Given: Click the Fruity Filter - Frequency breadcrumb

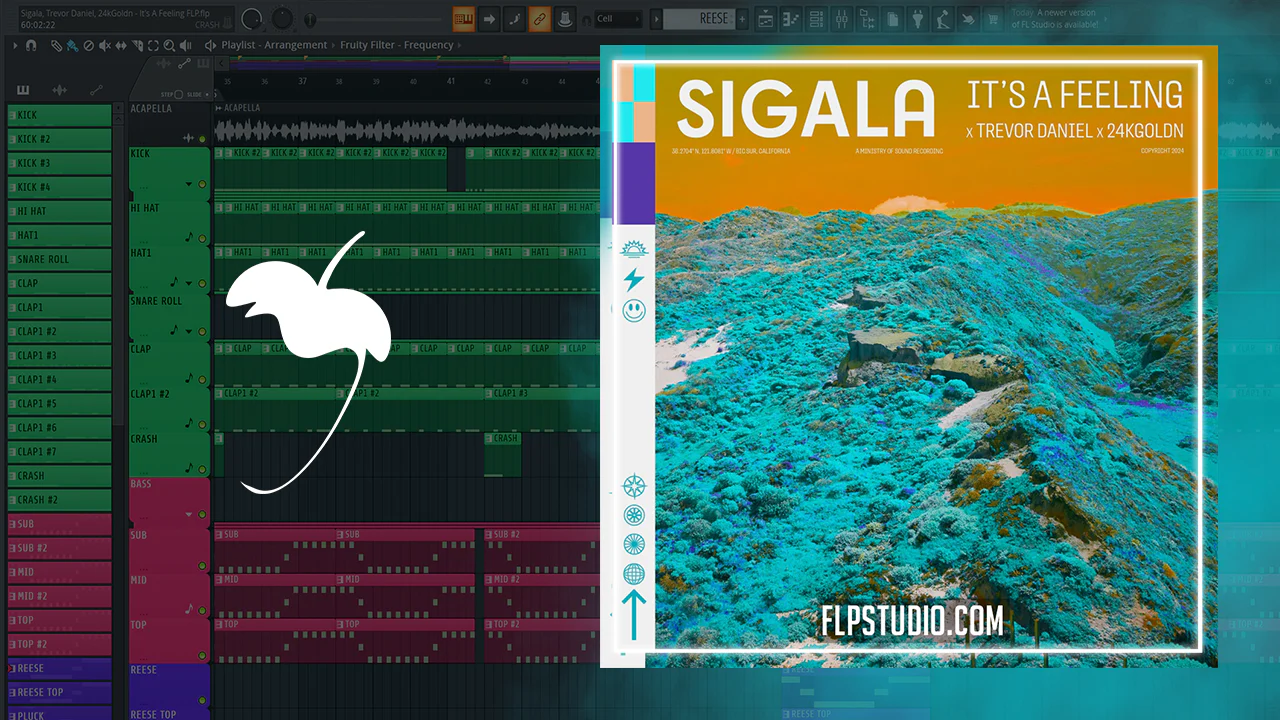Looking at the screenshot, I should coord(395,45).
